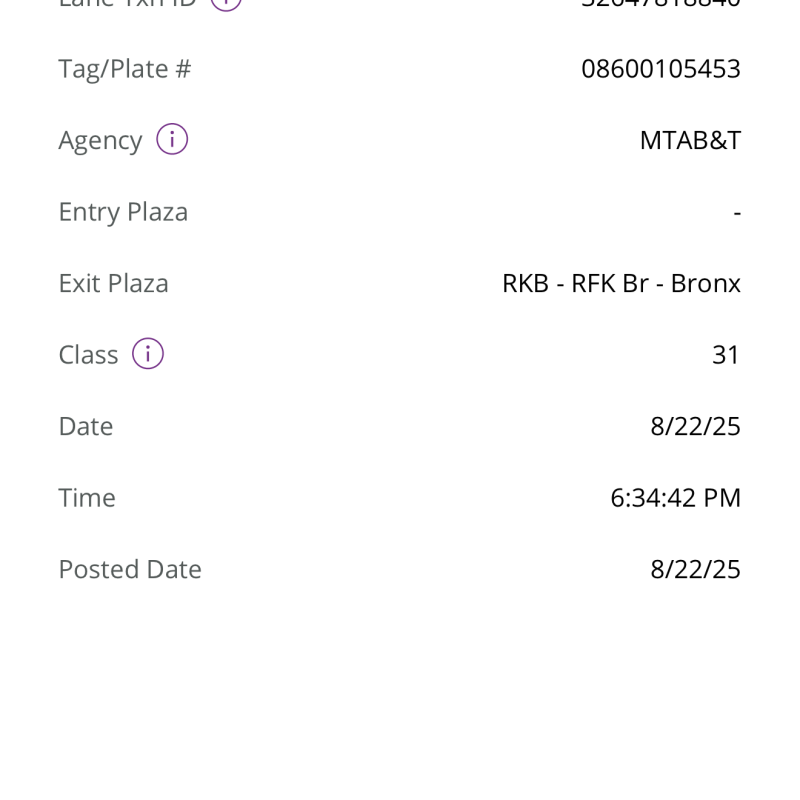
Task: Select the Posted Date value 8/22/25
Action: click(x=695, y=569)
